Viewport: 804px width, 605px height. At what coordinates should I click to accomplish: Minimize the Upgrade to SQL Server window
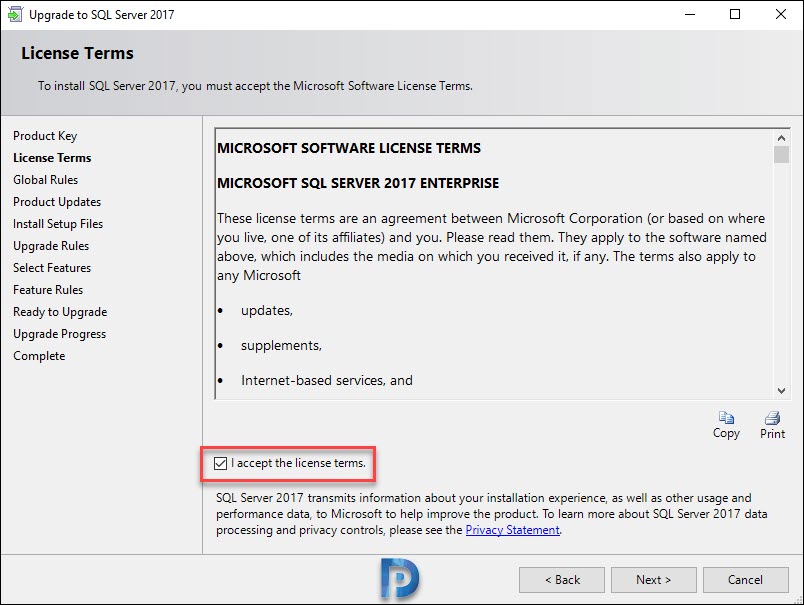(x=690, y=14)
